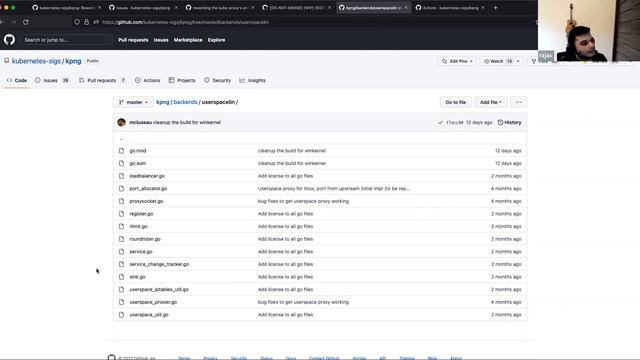Viewport: 640px width, 360px height.
Task: Open site security lock icon in address bar
Action: [87, 22]
